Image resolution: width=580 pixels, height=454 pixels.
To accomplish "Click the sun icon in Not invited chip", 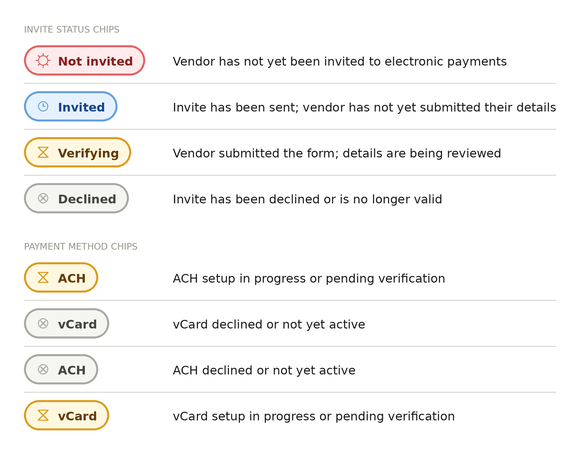I will (43, 61).
